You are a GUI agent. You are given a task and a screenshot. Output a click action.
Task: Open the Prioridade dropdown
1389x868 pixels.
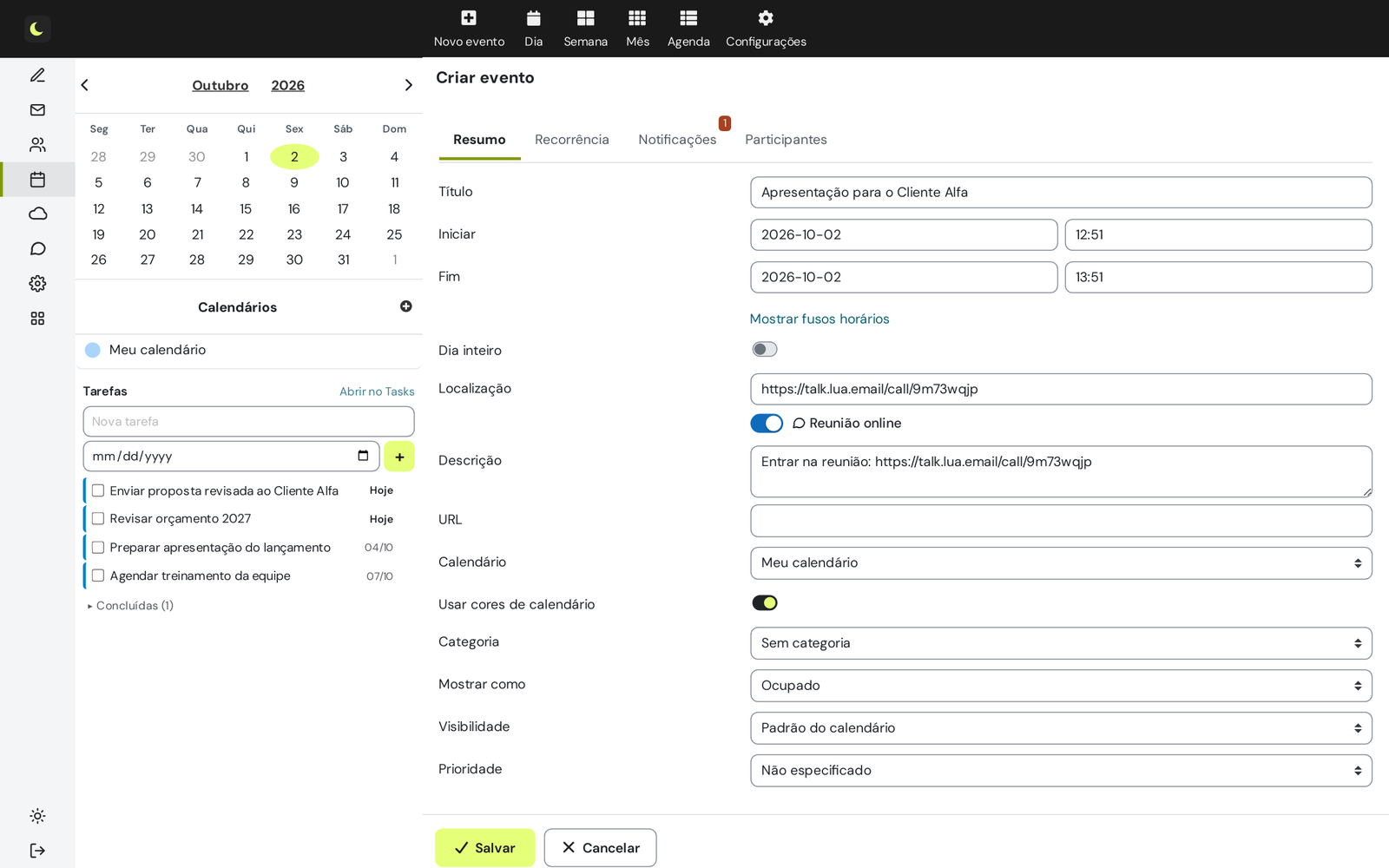click(1061, 771)
